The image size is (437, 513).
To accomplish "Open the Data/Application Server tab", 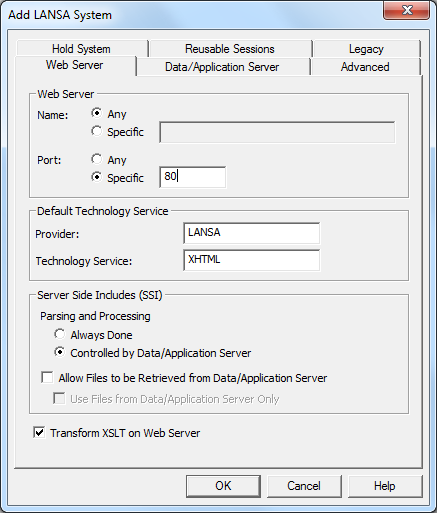I will pyautogui.click(x=222, y=67).
